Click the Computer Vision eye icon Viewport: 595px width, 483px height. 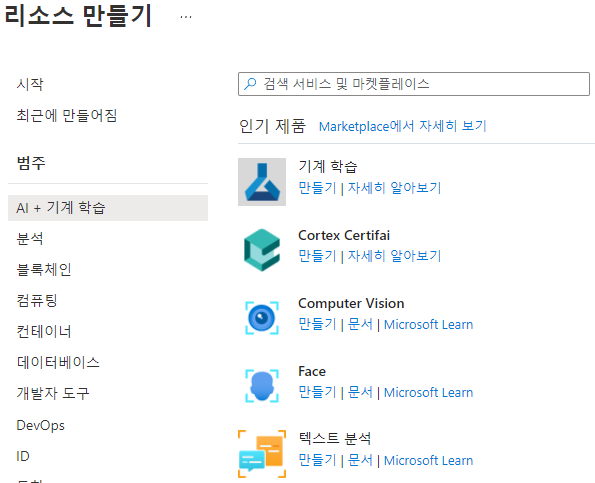pyautogui.click(x=262, y=318)
